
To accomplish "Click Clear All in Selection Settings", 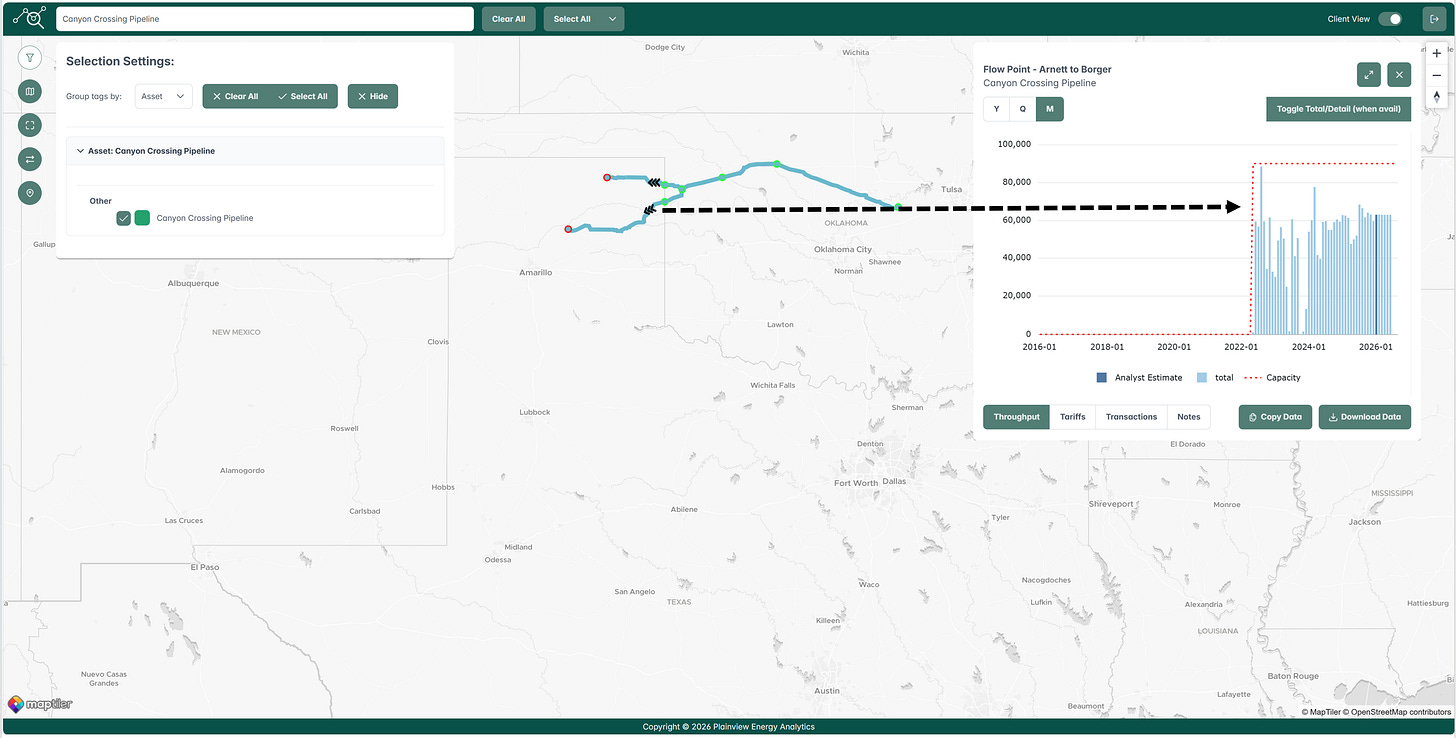I will [236, 96].
